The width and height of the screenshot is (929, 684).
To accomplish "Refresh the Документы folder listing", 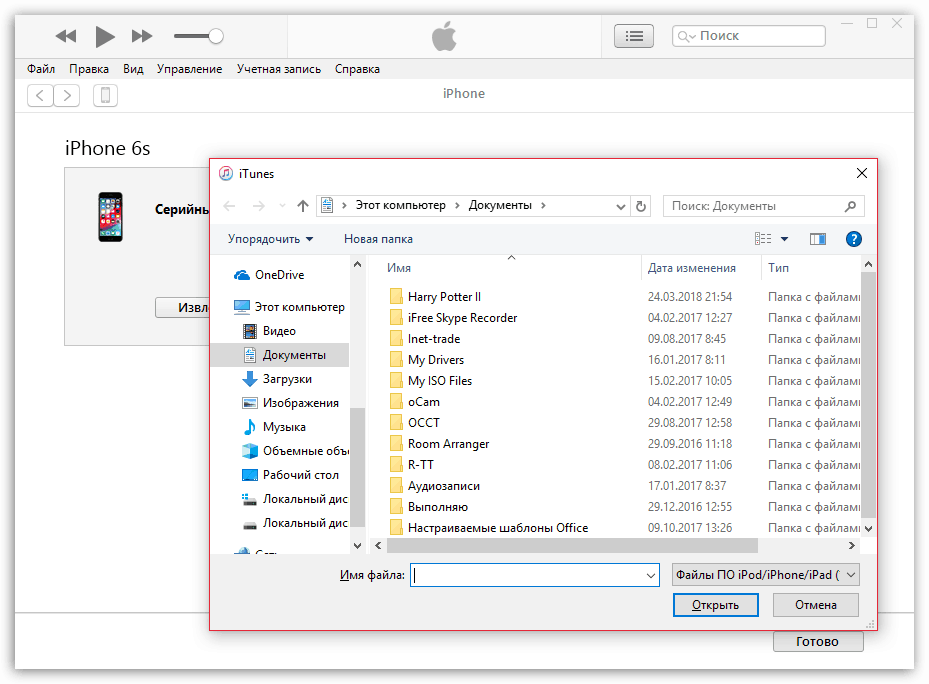I will pyautogui.click(x=640, y=206).
